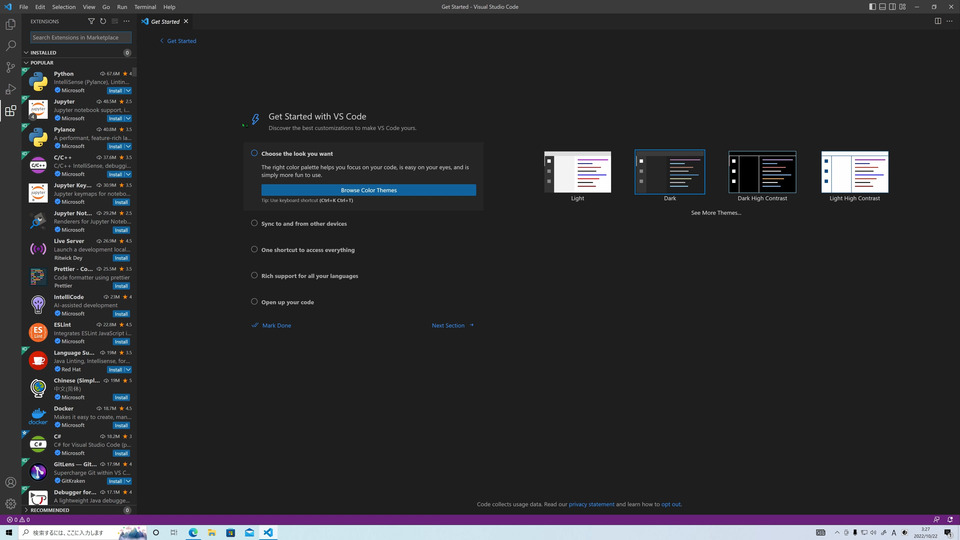This screenshot has width=960, height=540.
Task: Open the Run and Debug view
Action: pyautogui.click(x=10, y=89)
